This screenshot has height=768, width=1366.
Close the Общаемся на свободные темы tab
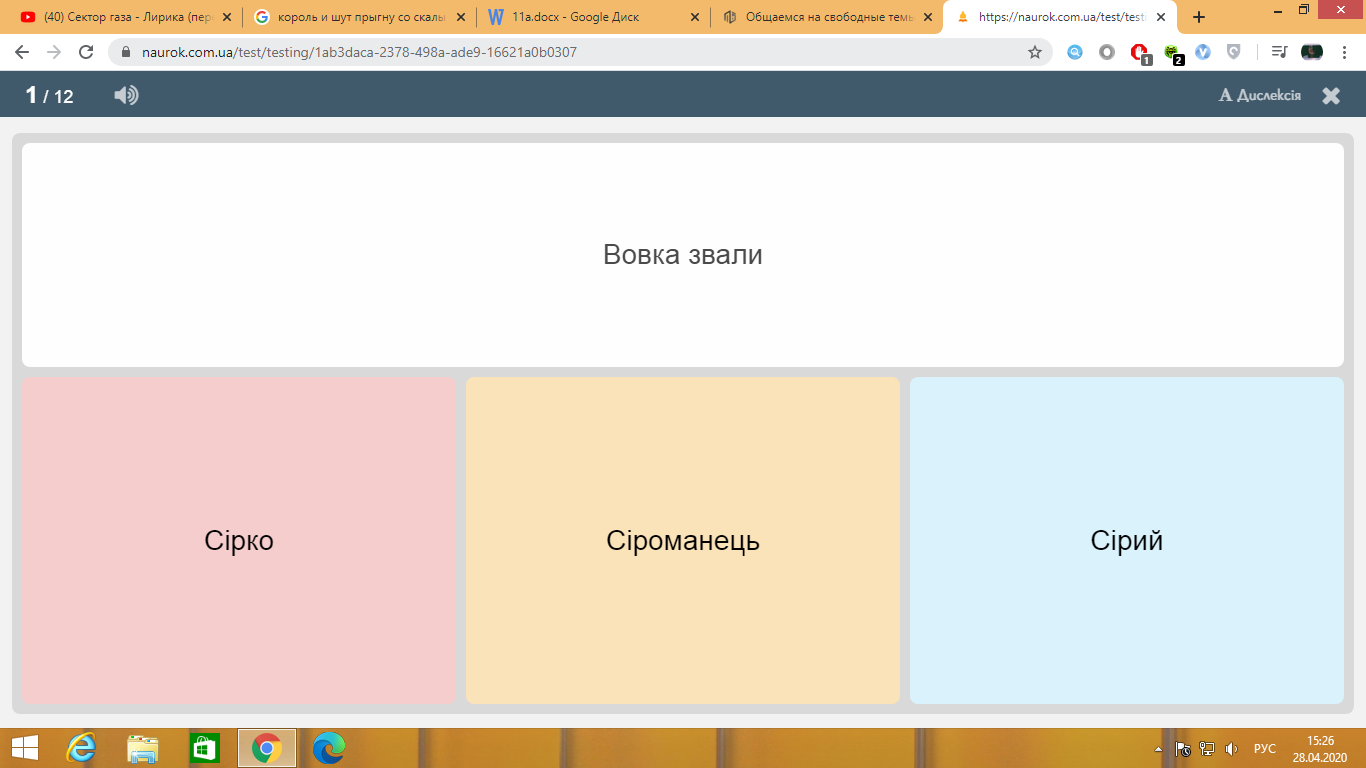click(929, 17)
